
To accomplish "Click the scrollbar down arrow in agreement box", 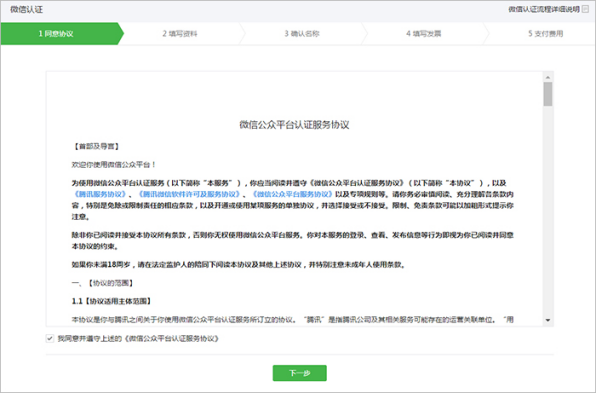I will click(x=548, y=320).
